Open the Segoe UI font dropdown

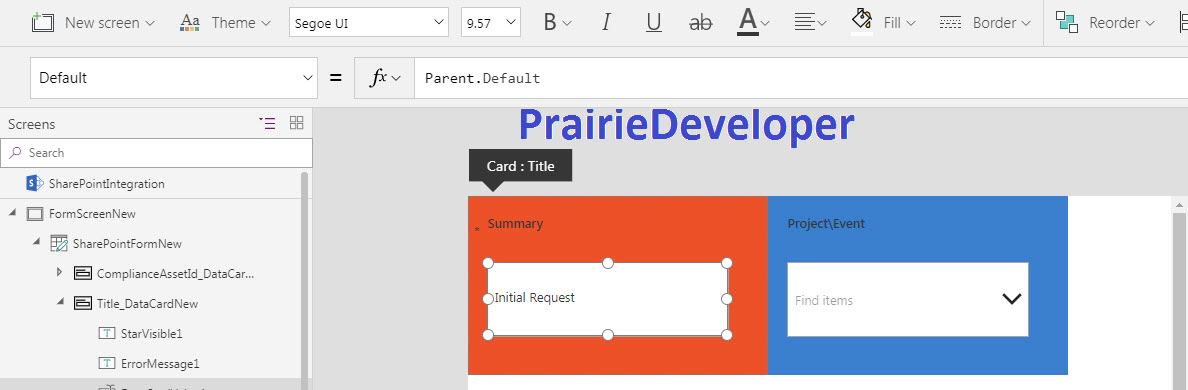pyautogui.click(x=369, y=23)
